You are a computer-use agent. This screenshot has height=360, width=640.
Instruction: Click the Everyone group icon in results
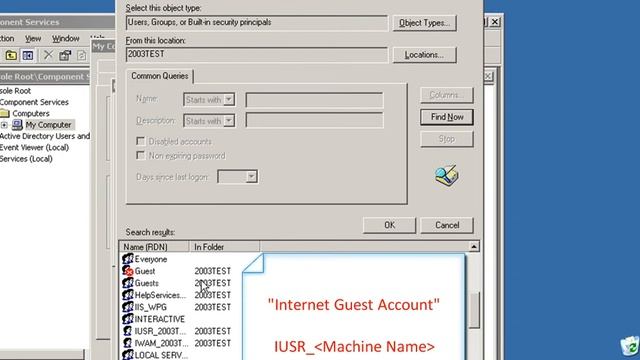click(128, 259)
